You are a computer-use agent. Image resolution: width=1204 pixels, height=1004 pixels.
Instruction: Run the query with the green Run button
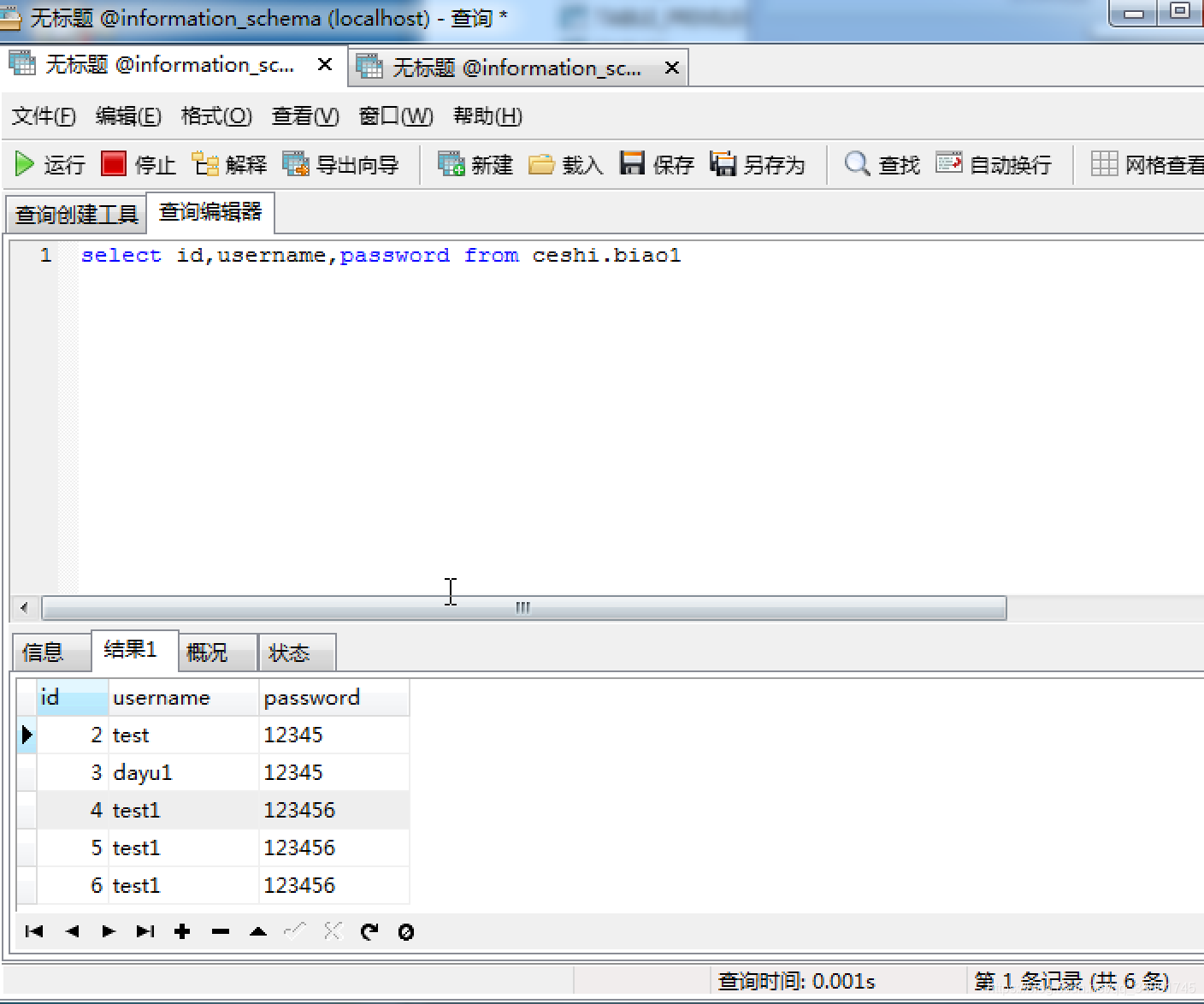coord(50,164)
